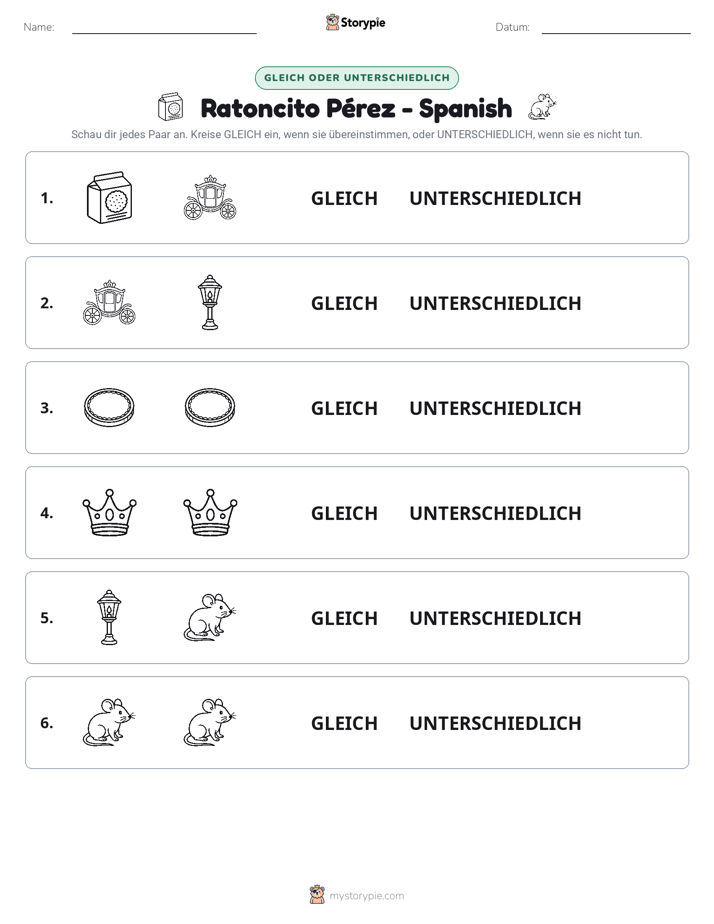Select the street lamp picture in row 2
This screenshot has height=924, width=714.
210,302
